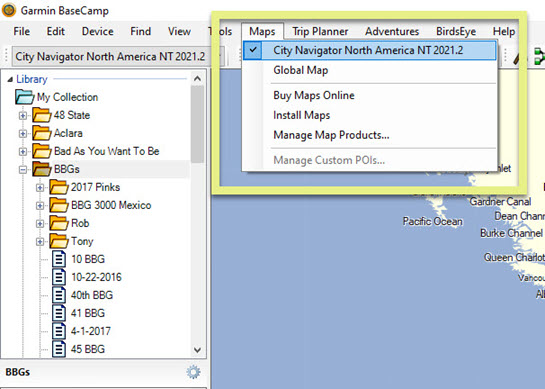Open the gear options for BBGs
Image resolution: width=545 pixels, height=389 pixels.
pyautogui.click(x=193, y=372)
